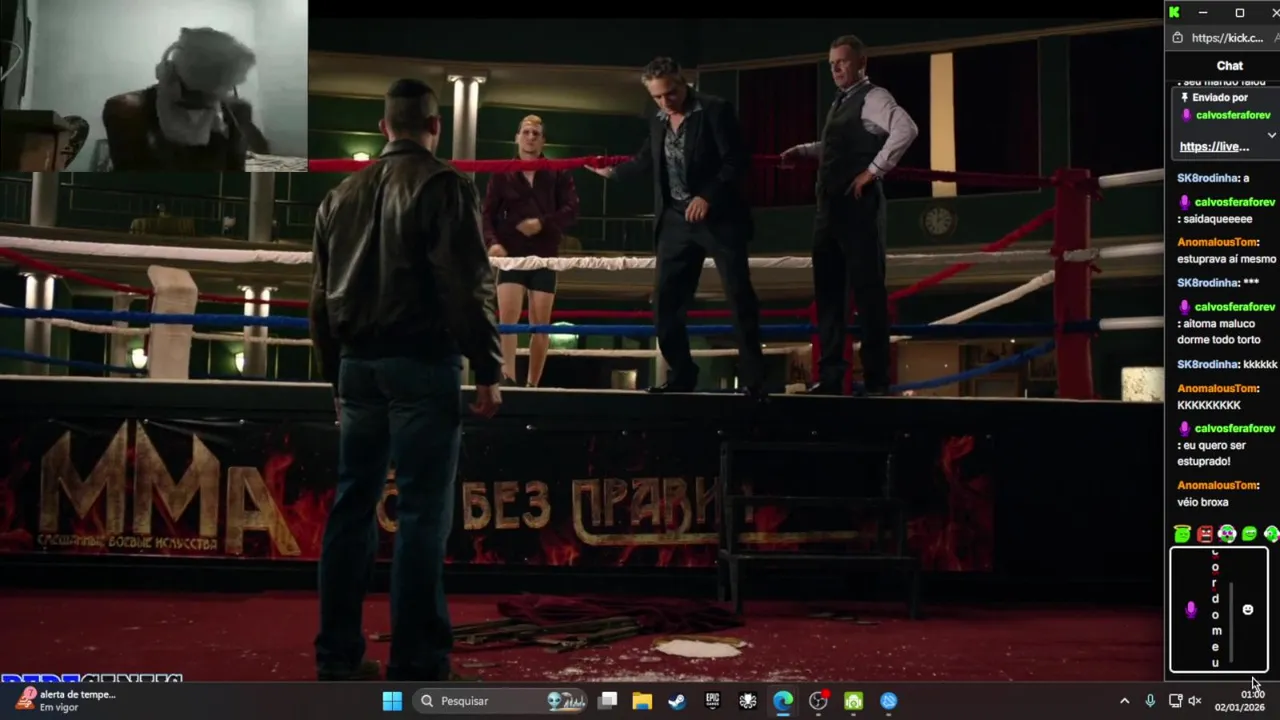Click the purple badge in the chat input

[1190, 609]
